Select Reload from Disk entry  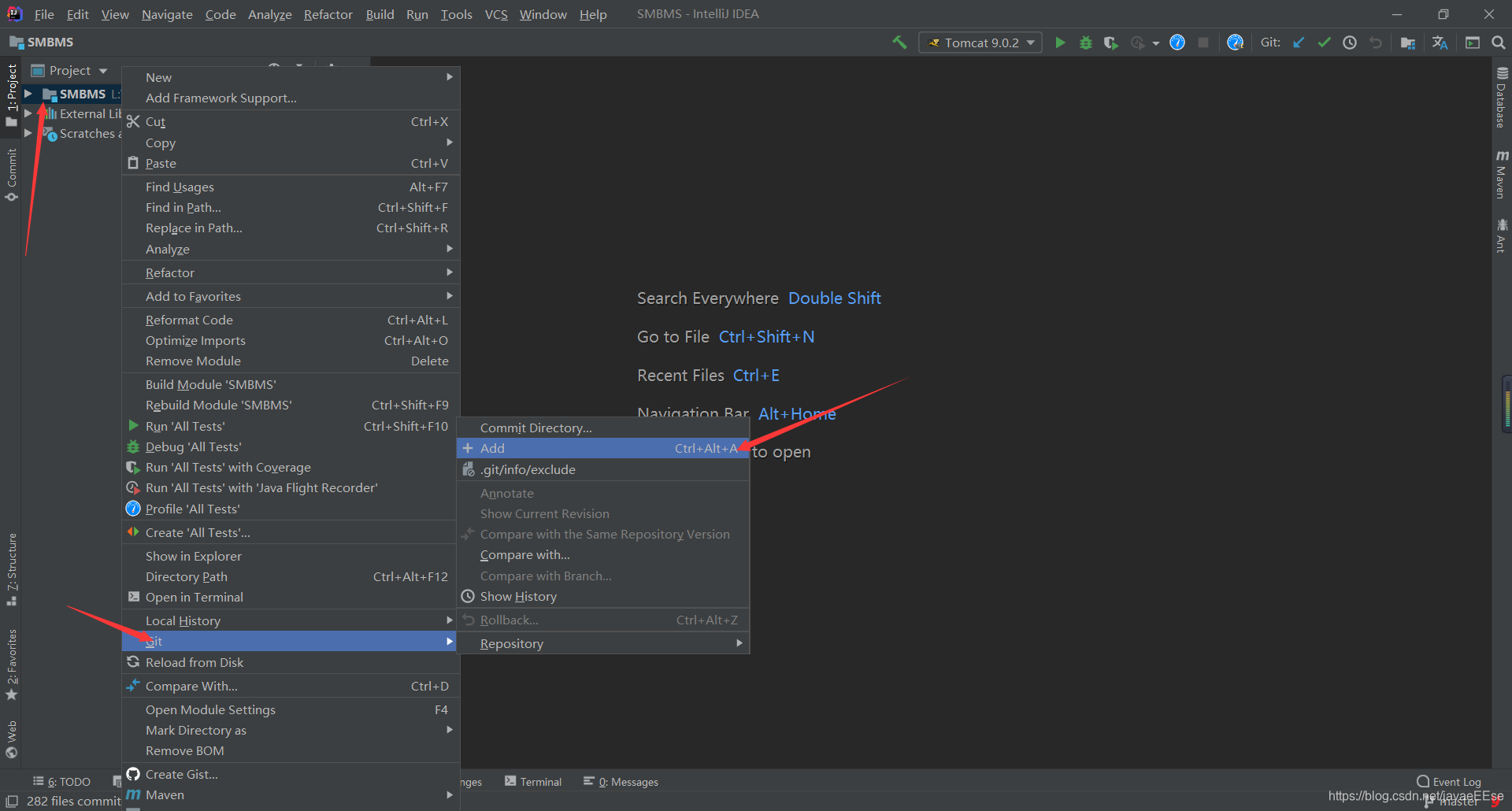[291, 662]
